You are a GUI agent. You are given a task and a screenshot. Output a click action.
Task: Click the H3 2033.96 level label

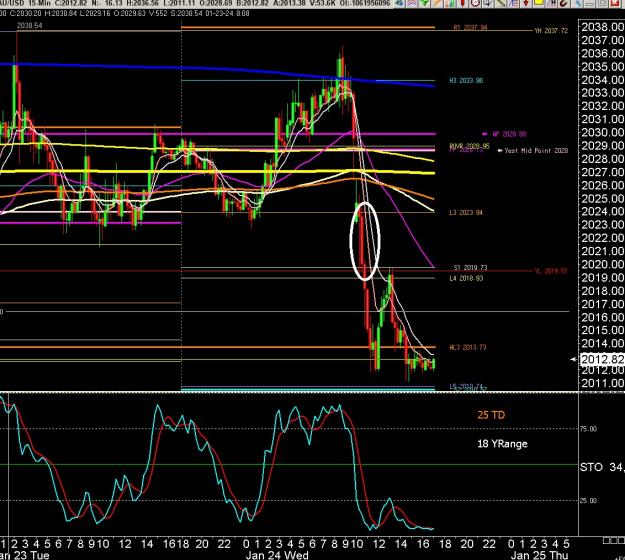466,81
